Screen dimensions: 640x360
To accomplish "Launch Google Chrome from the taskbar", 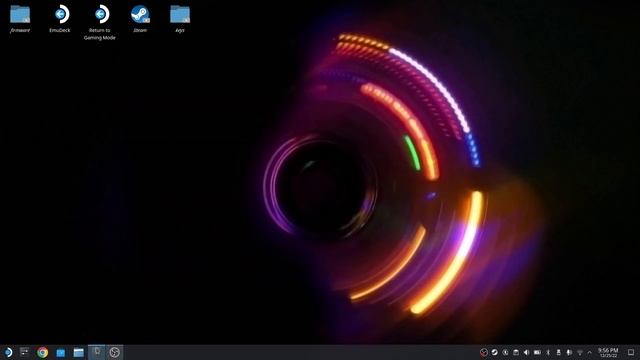I will pyautogui.click(x=42, y=352).
